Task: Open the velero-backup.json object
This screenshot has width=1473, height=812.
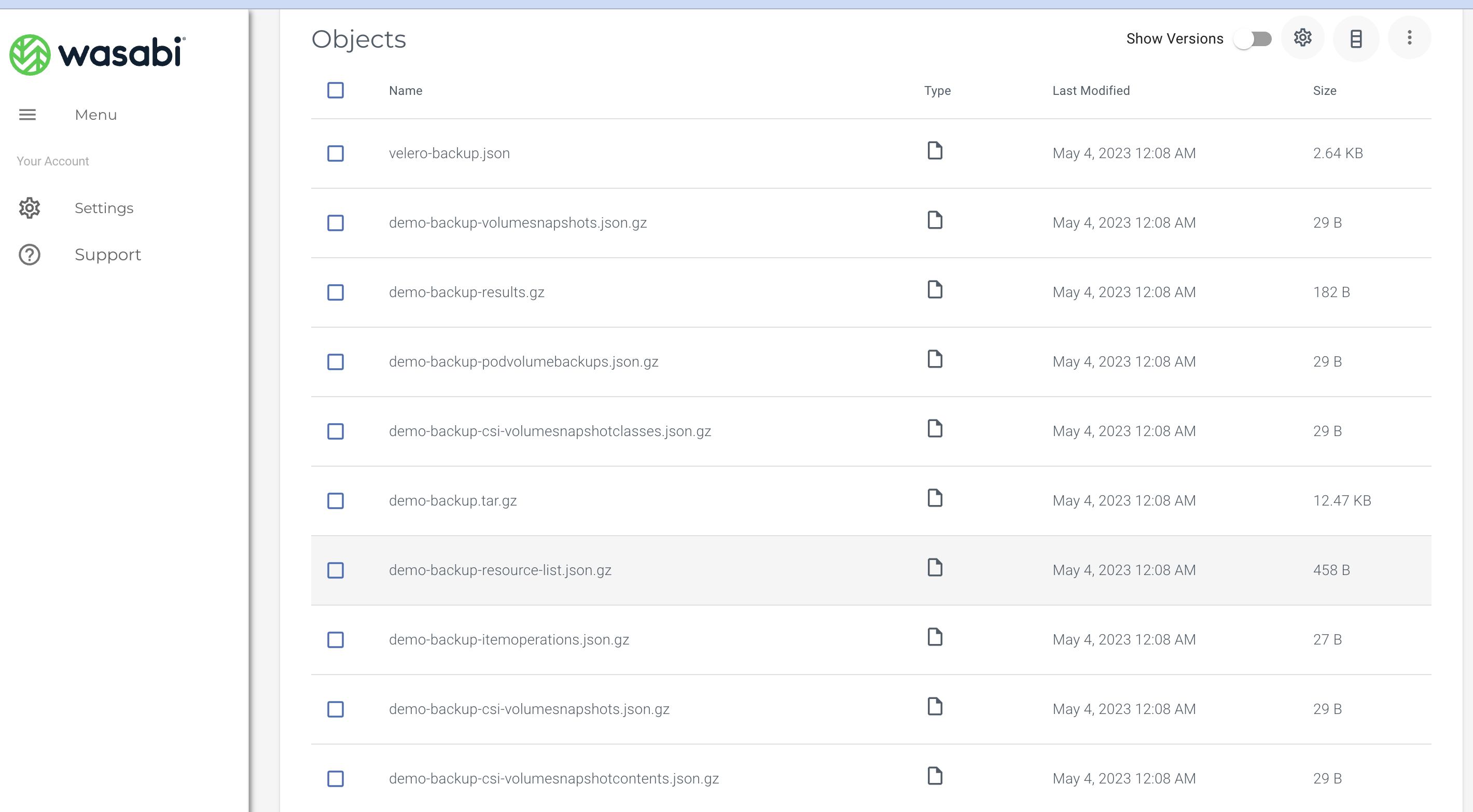Action: [x=449, y=152]
